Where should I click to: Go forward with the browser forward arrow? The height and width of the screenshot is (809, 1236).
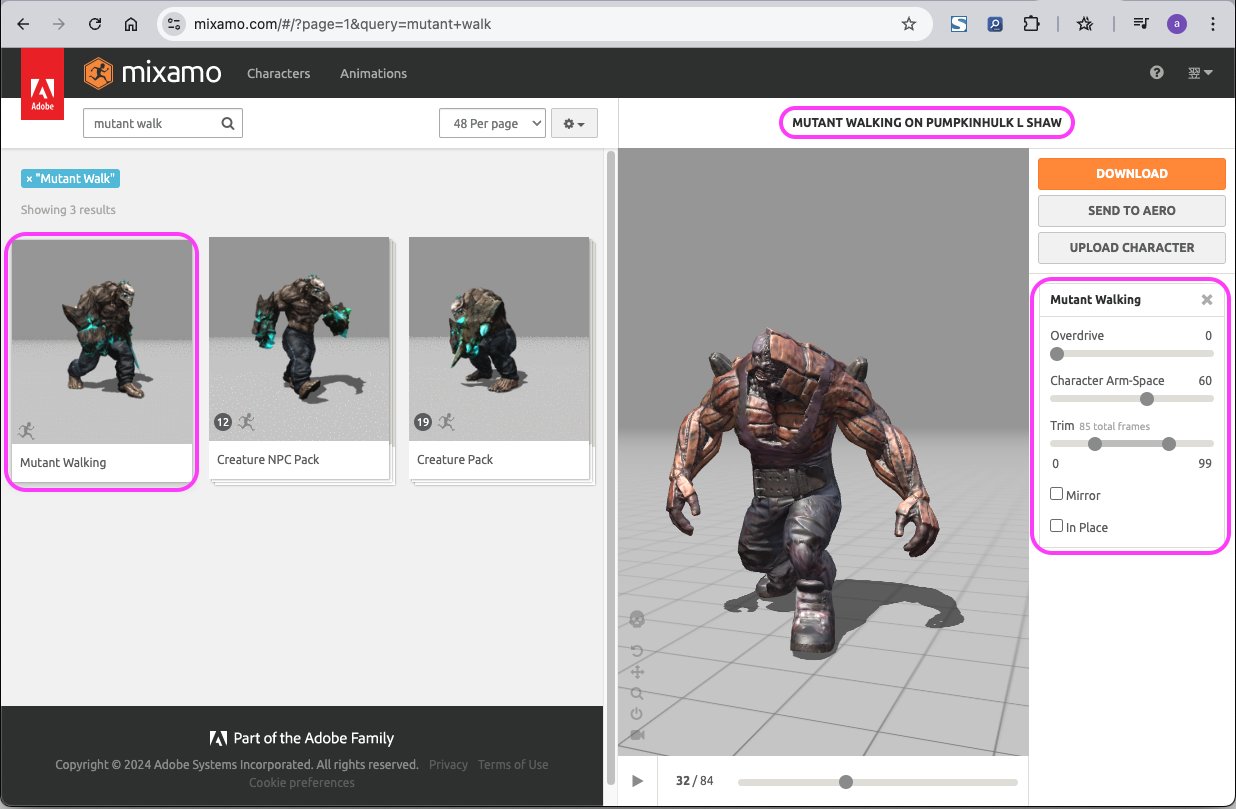click(x=59, y=24)
